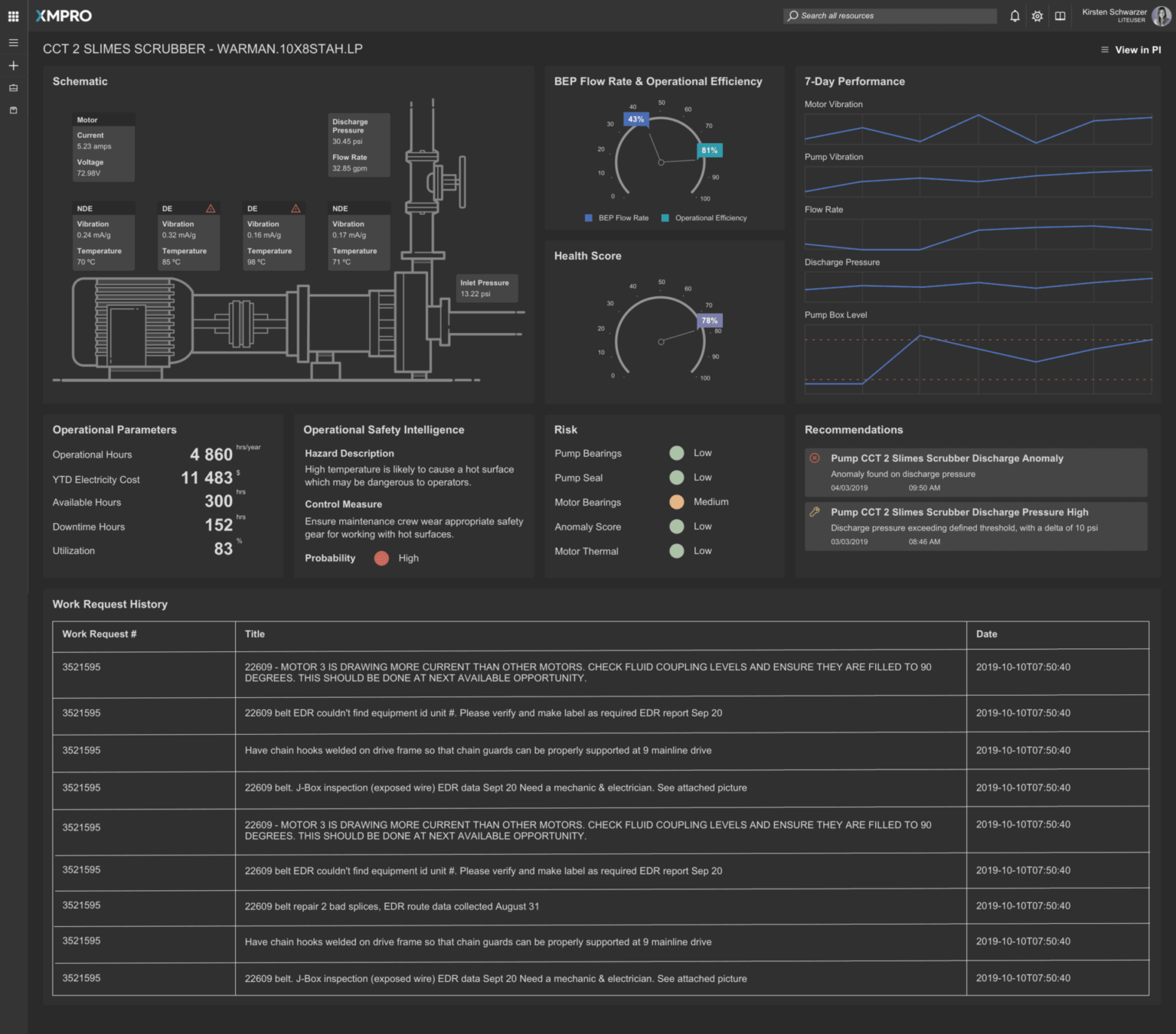Image resolution: width=1176 pixels, height=1034 pixels.
Task: Click the 78% Health Score gauge marker
Action: 709,321
